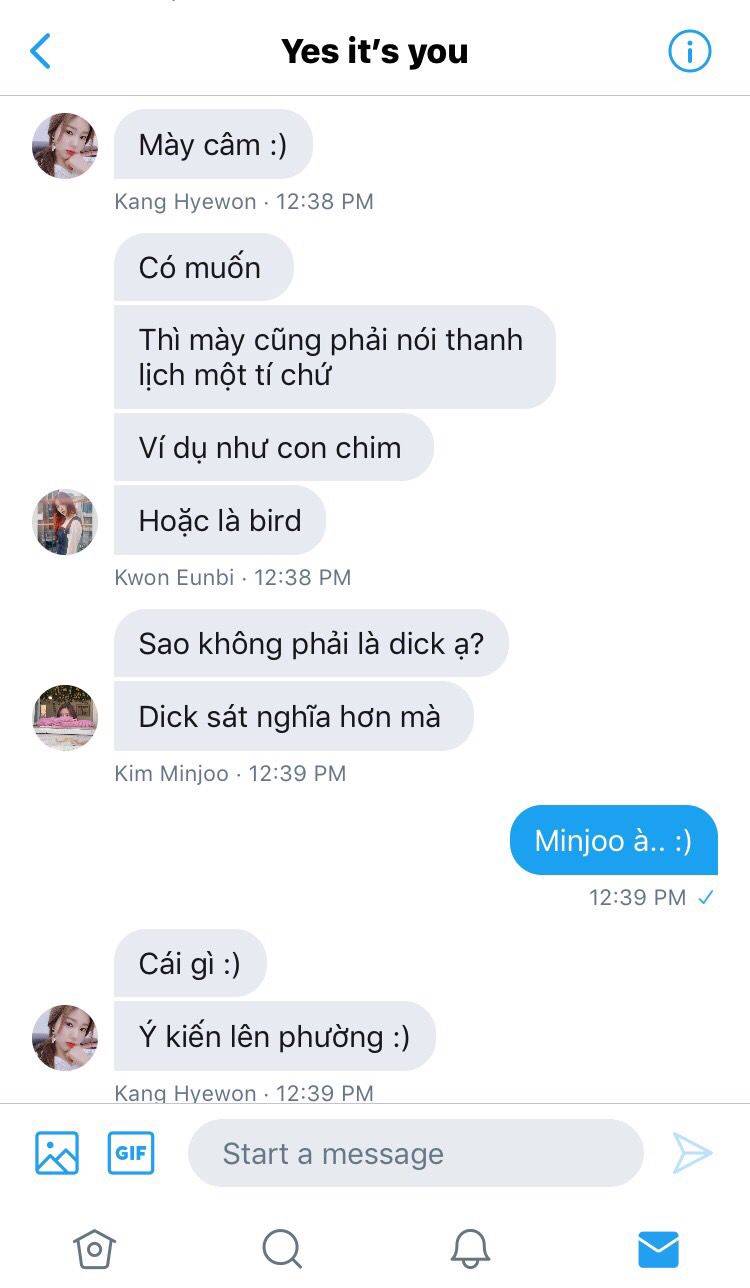Tap the Hoặc là bird message bubble
The height and width of the screenshot is (1288, 750).
[x=220, y=520]
